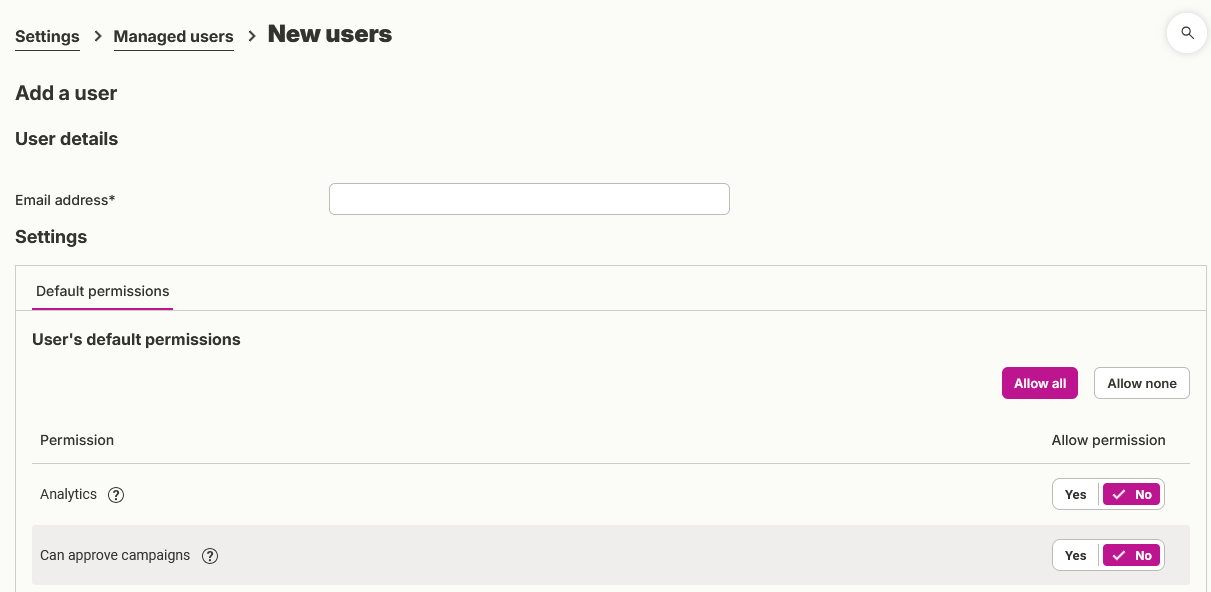Click the Allow all button
The width and height of the screenshot is (1211, 592).
coord(1040,383)
